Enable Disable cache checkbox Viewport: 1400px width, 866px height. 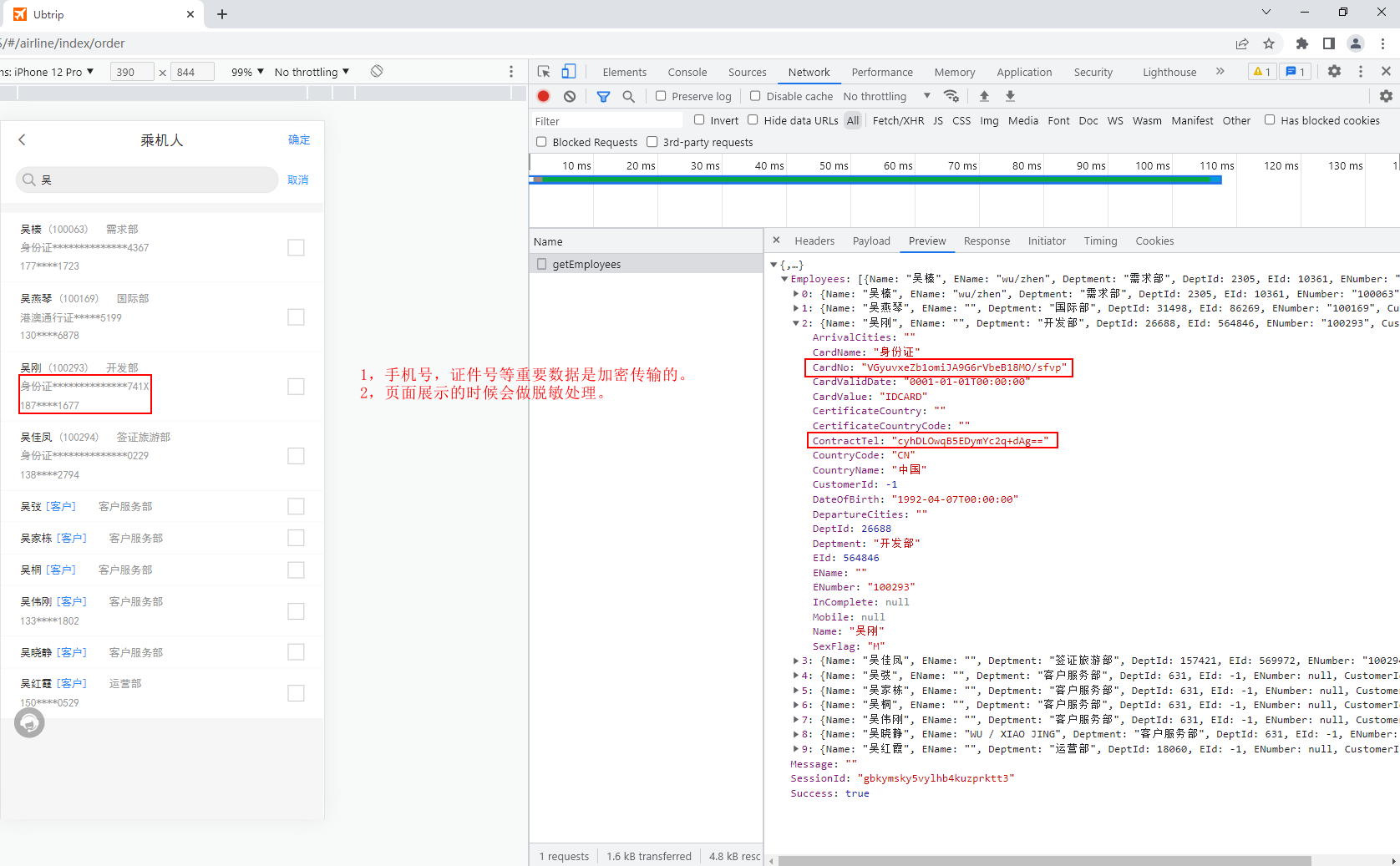(x=755, y=96)
